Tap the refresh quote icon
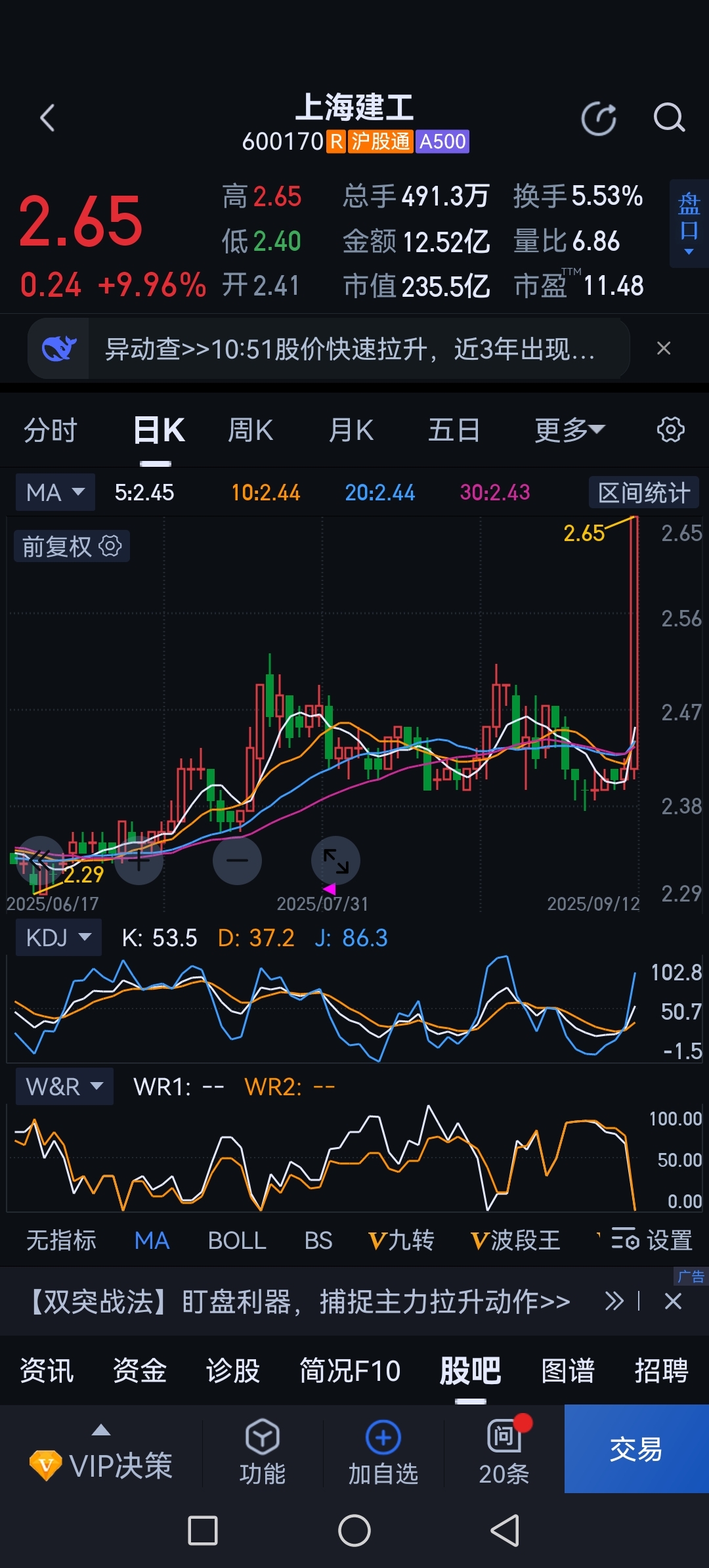The image size is (709, 1568). pyautogui.click(x=599, y=119)
